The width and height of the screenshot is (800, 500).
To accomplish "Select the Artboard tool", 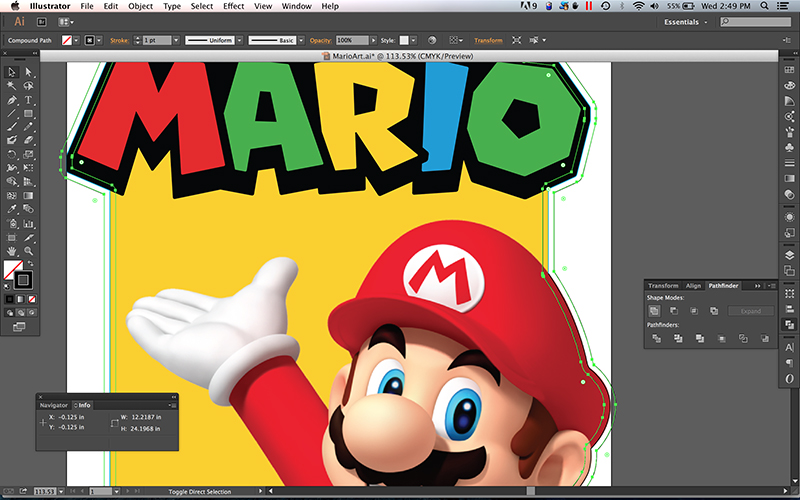I will click(x=12, y=237).
